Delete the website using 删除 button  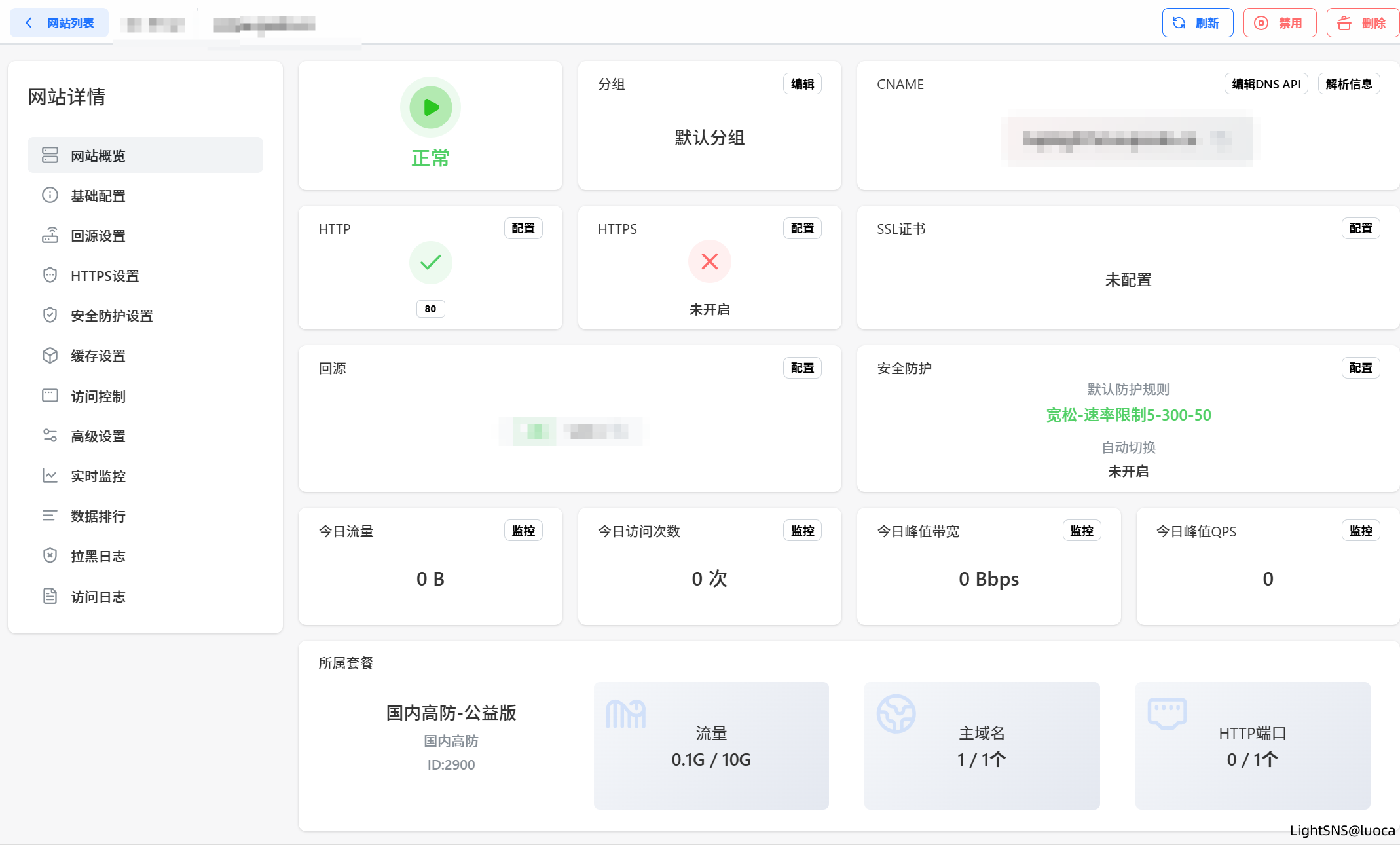click(x=1362, y=23)
